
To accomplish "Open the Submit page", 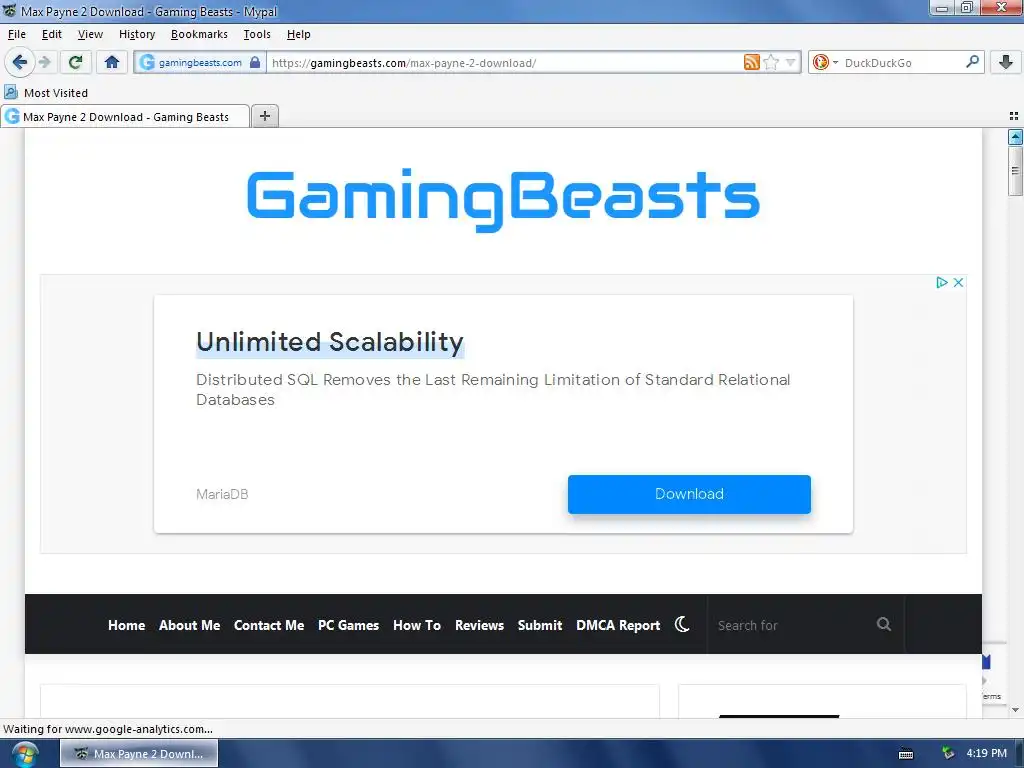I will [540, 625].
